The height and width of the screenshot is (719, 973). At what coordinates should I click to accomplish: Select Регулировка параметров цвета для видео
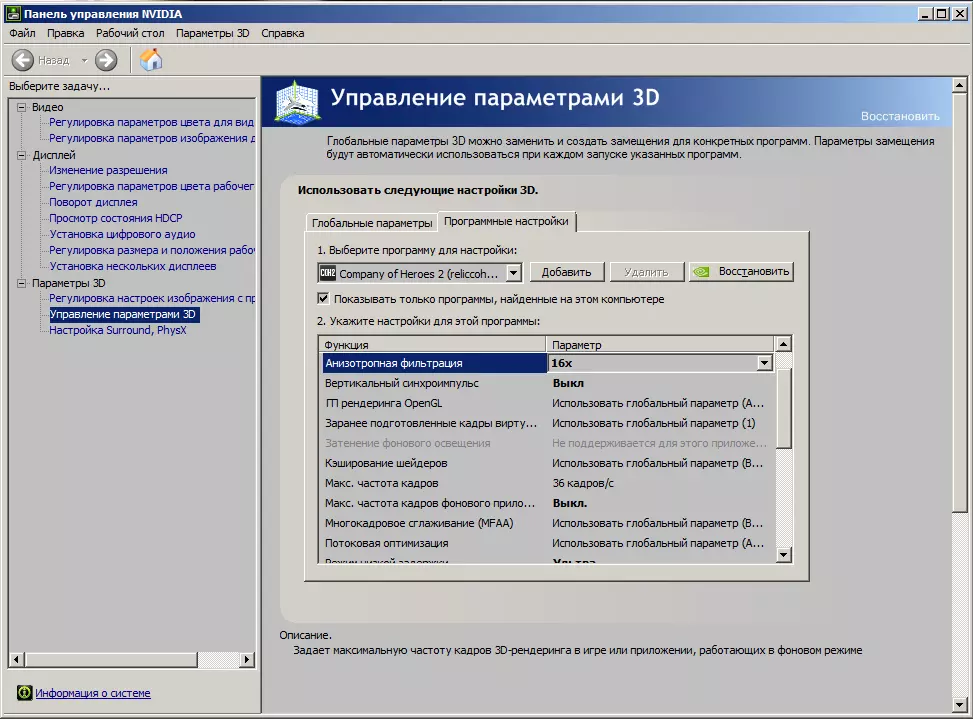pos(151,122)
